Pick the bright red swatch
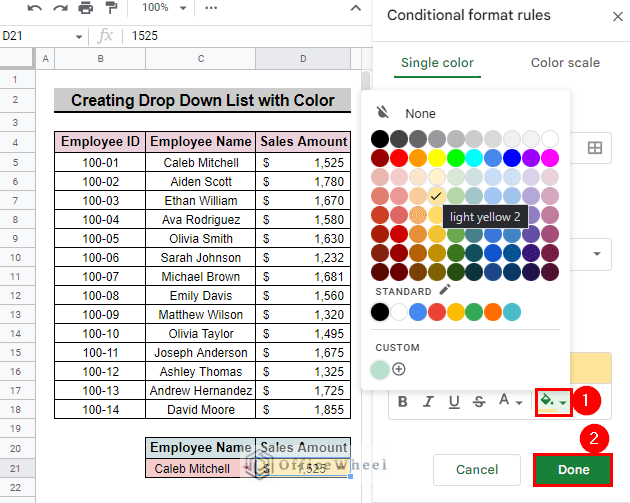 pyautogui.click(x=399, y=158)
